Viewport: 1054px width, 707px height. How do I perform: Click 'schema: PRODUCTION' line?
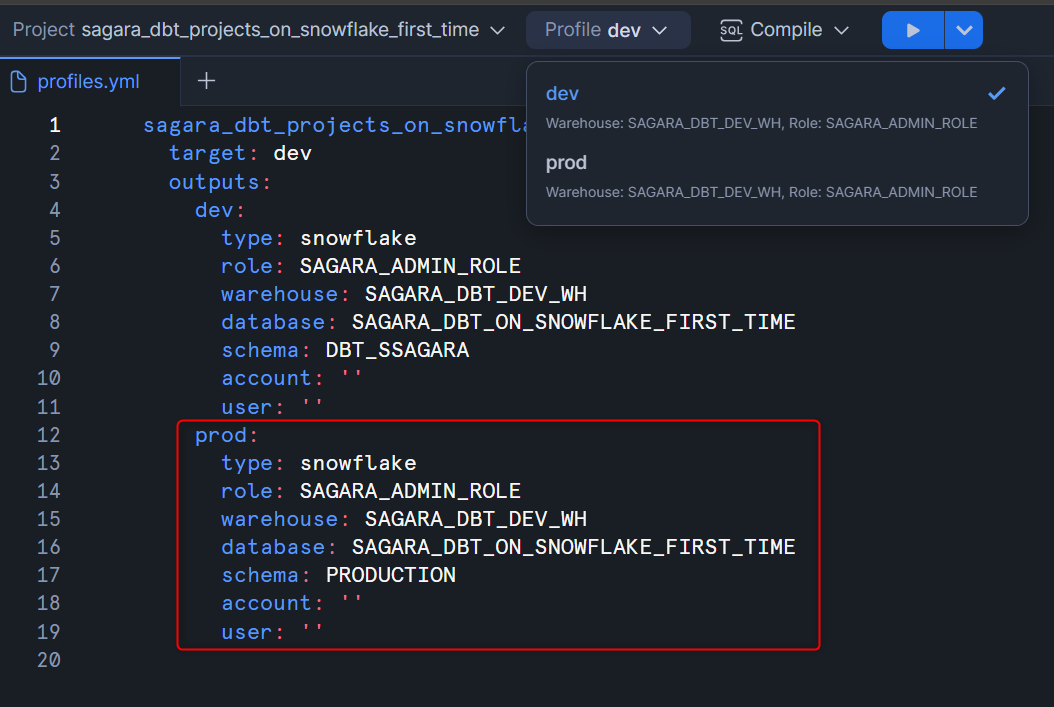[x=339, y=575]
